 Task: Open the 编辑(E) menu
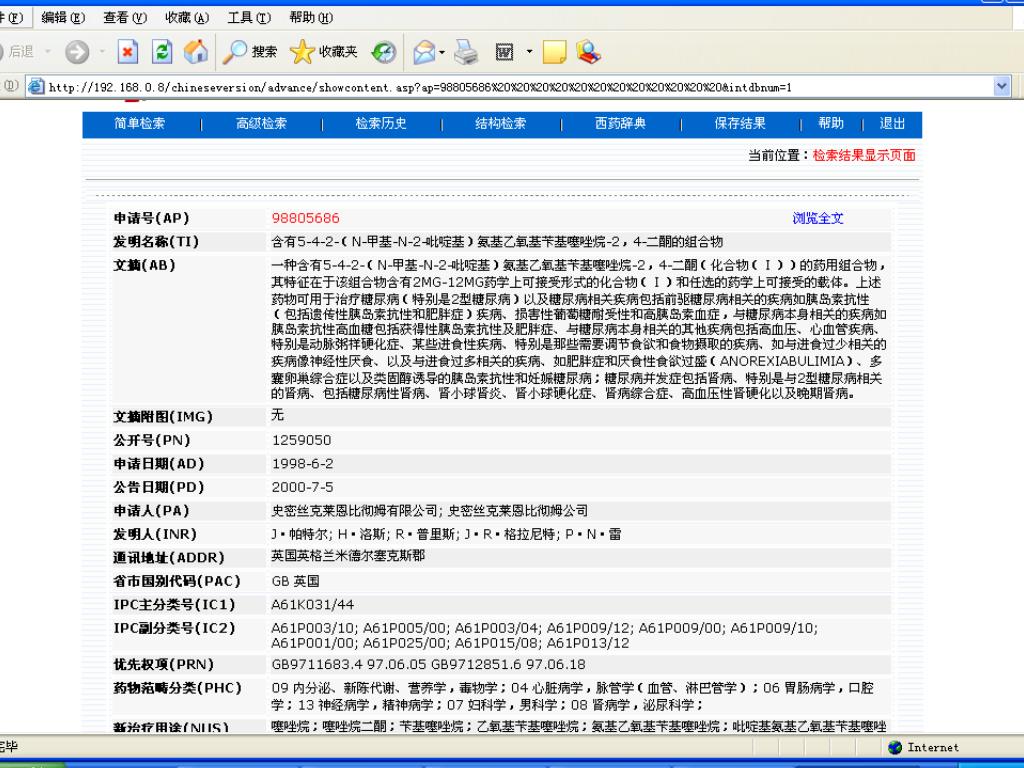[63, 18]
